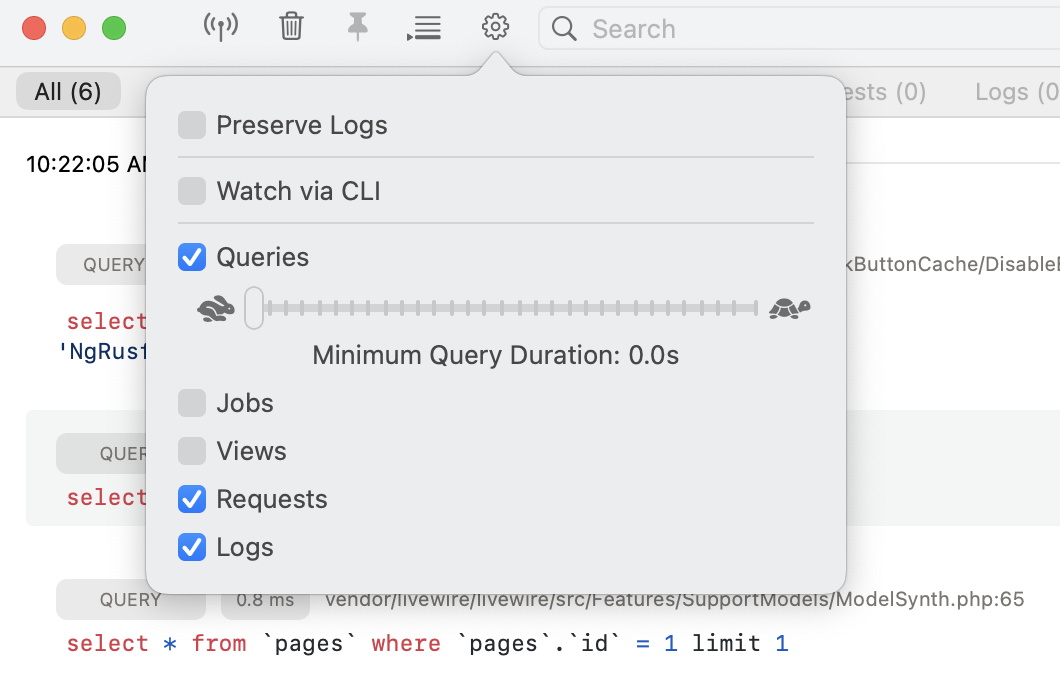Click the Minimum Query Duration slider handle
The image size is (1060, 688).
tap(254, 308)
